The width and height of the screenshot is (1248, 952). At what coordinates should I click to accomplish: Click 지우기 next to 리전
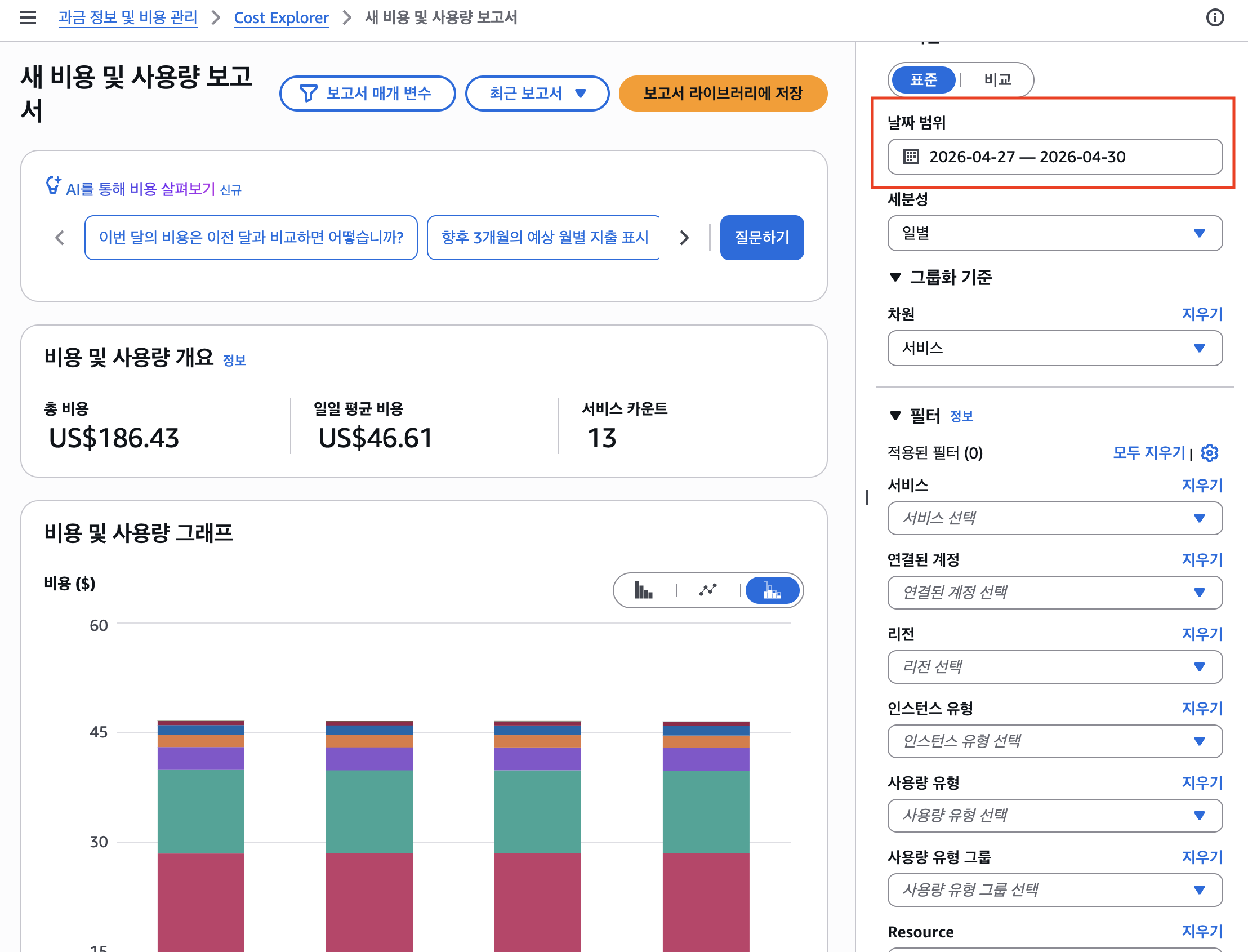tap(1202, 634)
